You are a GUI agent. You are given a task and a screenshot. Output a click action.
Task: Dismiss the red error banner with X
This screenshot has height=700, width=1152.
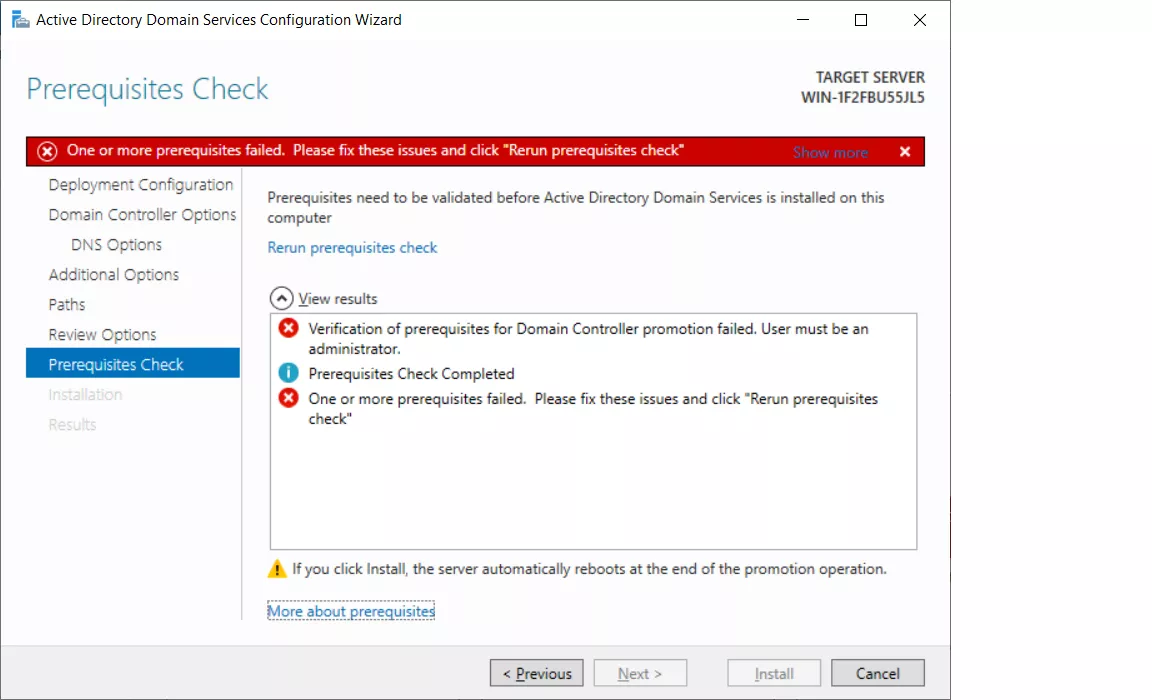[x=905, y=151]
